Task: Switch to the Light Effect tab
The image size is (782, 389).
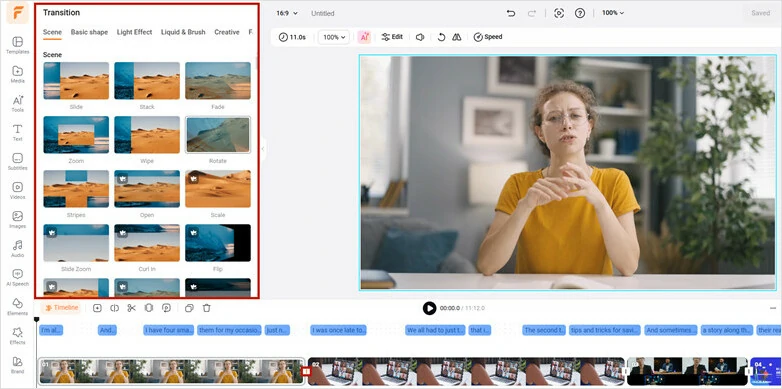Action: pyautogui.click(x=134, y=32)
